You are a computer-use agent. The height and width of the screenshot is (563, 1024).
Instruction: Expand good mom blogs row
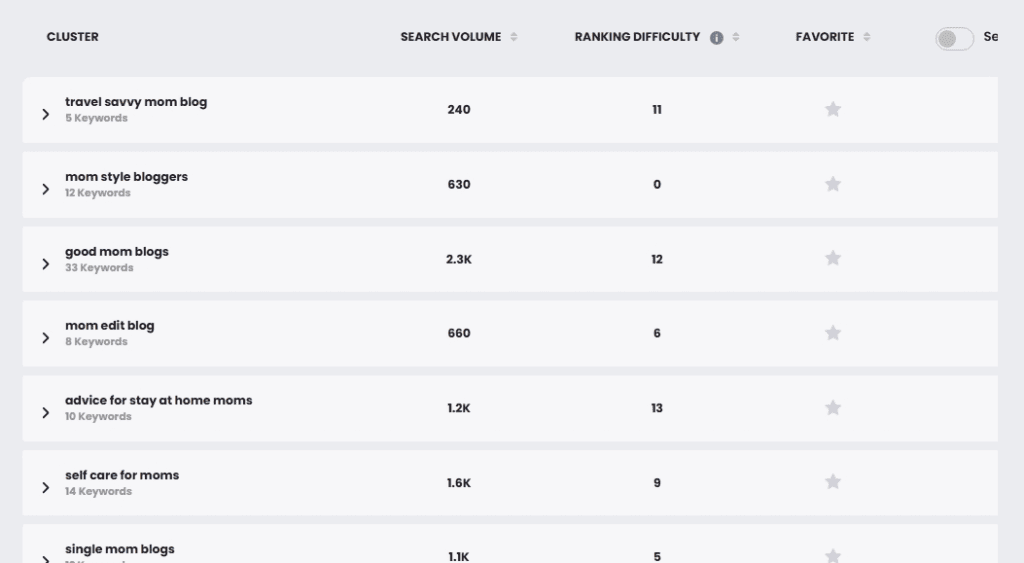45,264
